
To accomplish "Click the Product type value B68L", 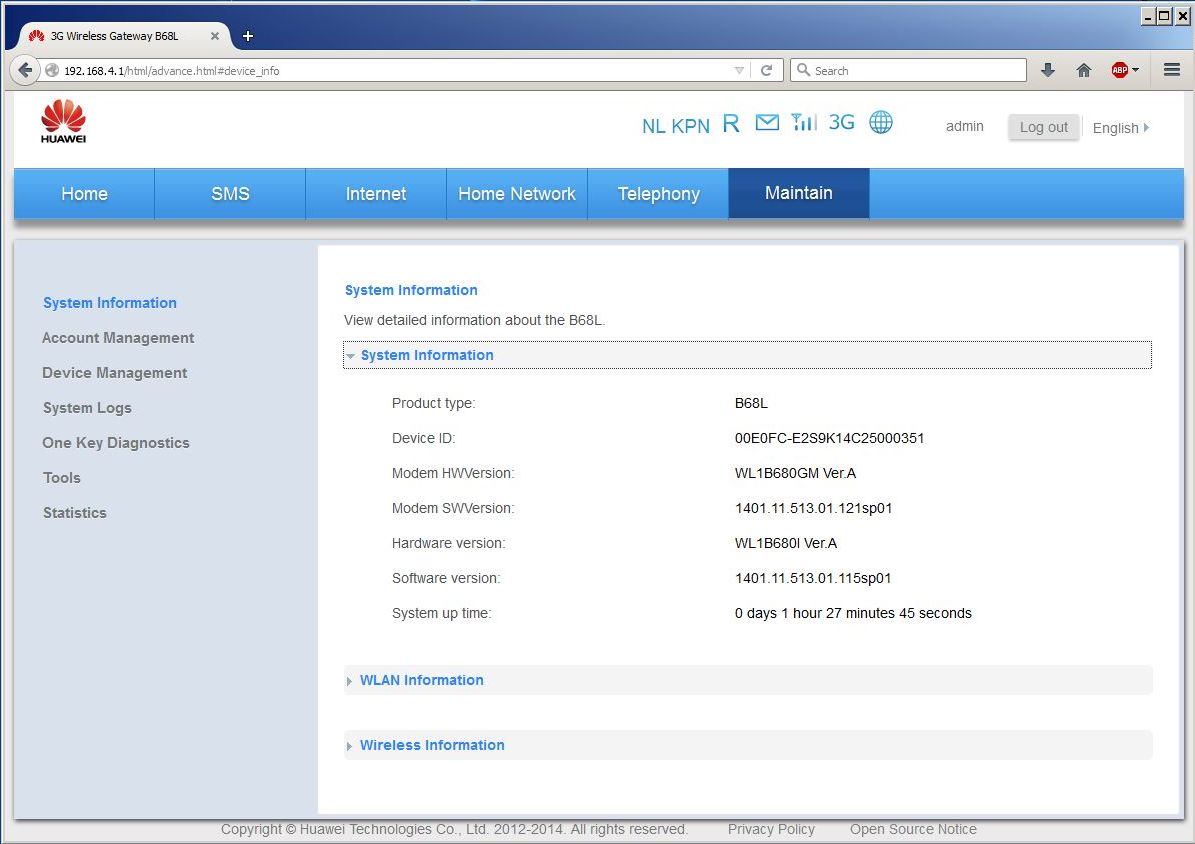I will (x=751, y=403).
